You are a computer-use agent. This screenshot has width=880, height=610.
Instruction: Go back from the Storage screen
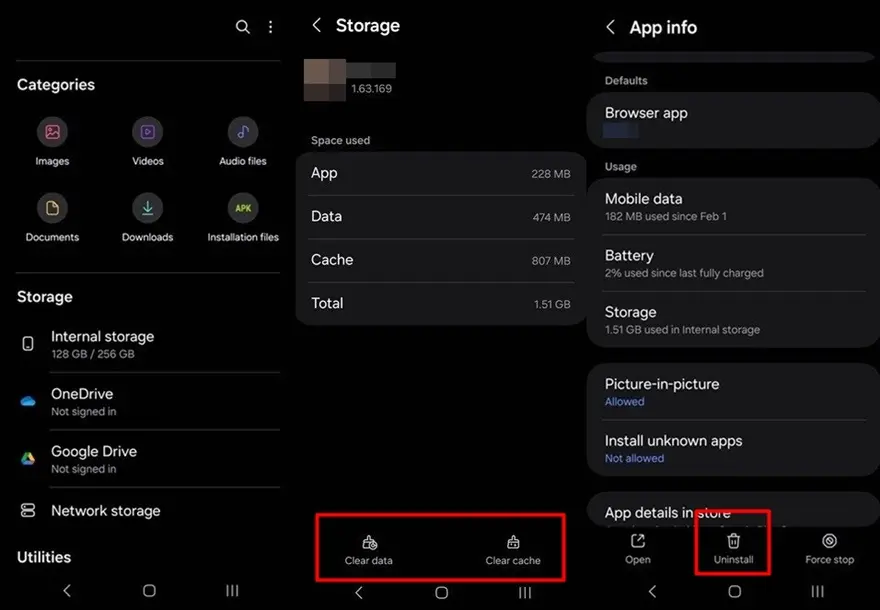click(318, 25)
